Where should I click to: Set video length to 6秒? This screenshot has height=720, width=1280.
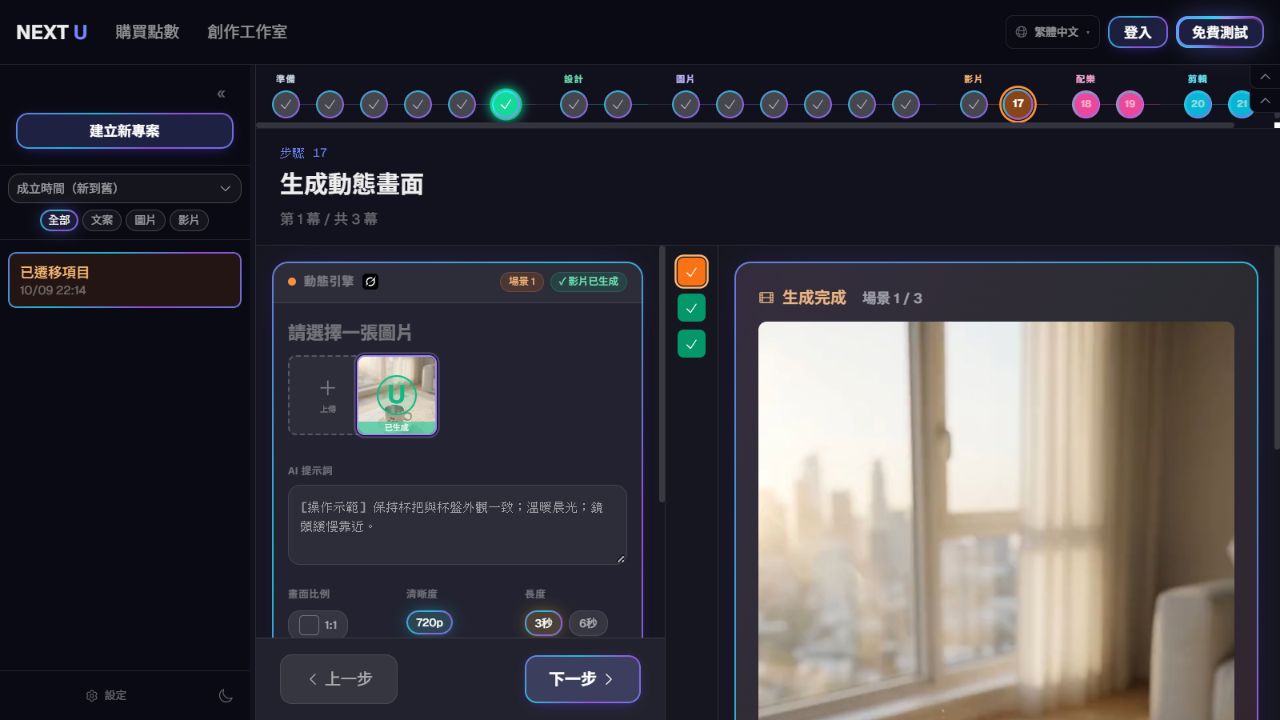[588, 623]
